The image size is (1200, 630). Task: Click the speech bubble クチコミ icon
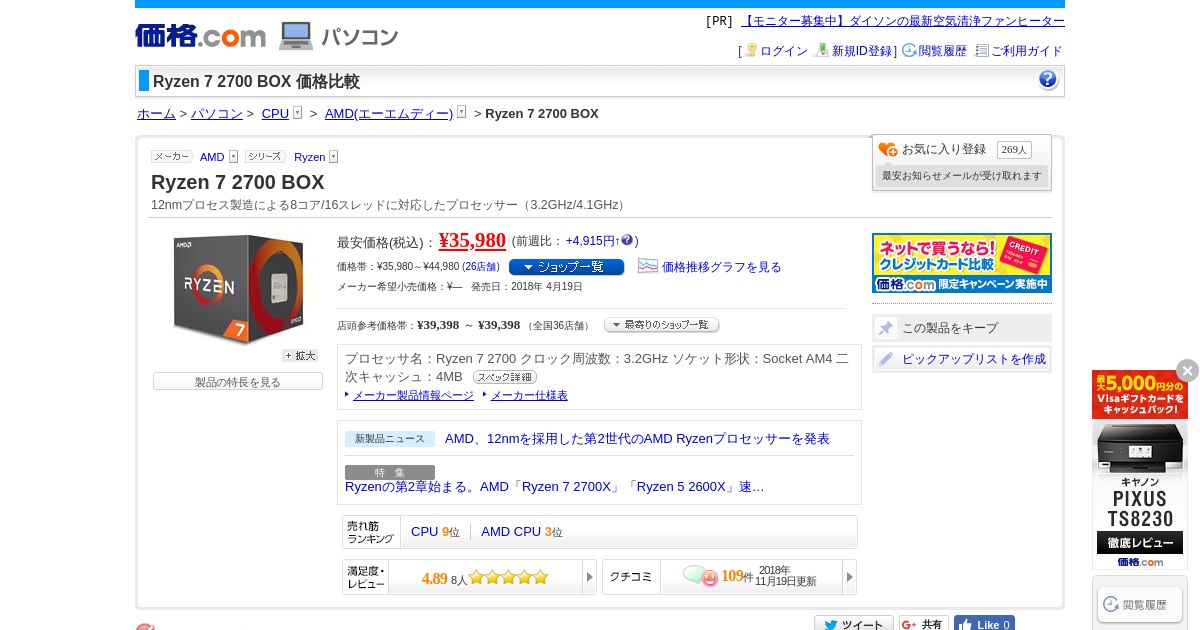(700, 577)
